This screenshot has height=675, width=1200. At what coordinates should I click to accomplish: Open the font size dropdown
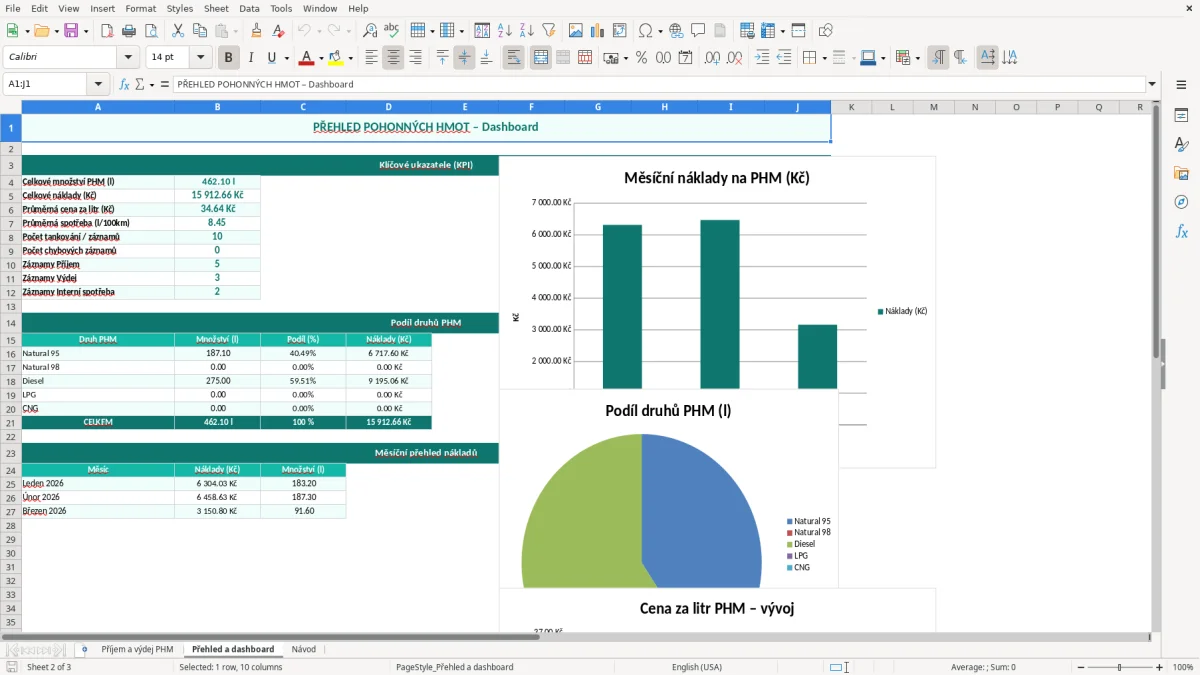tap(201, 57)
